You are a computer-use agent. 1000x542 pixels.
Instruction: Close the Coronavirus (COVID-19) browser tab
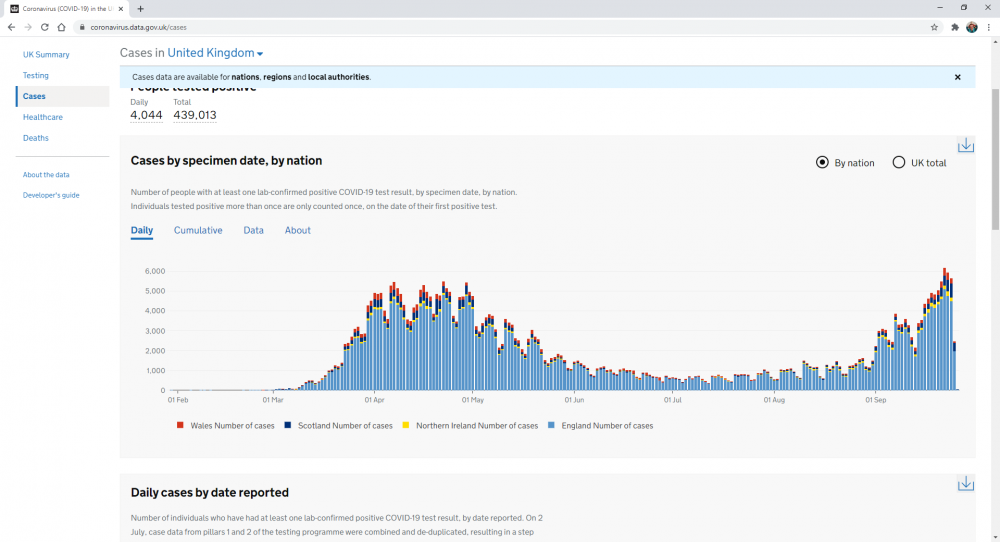(x=121, y=9)
